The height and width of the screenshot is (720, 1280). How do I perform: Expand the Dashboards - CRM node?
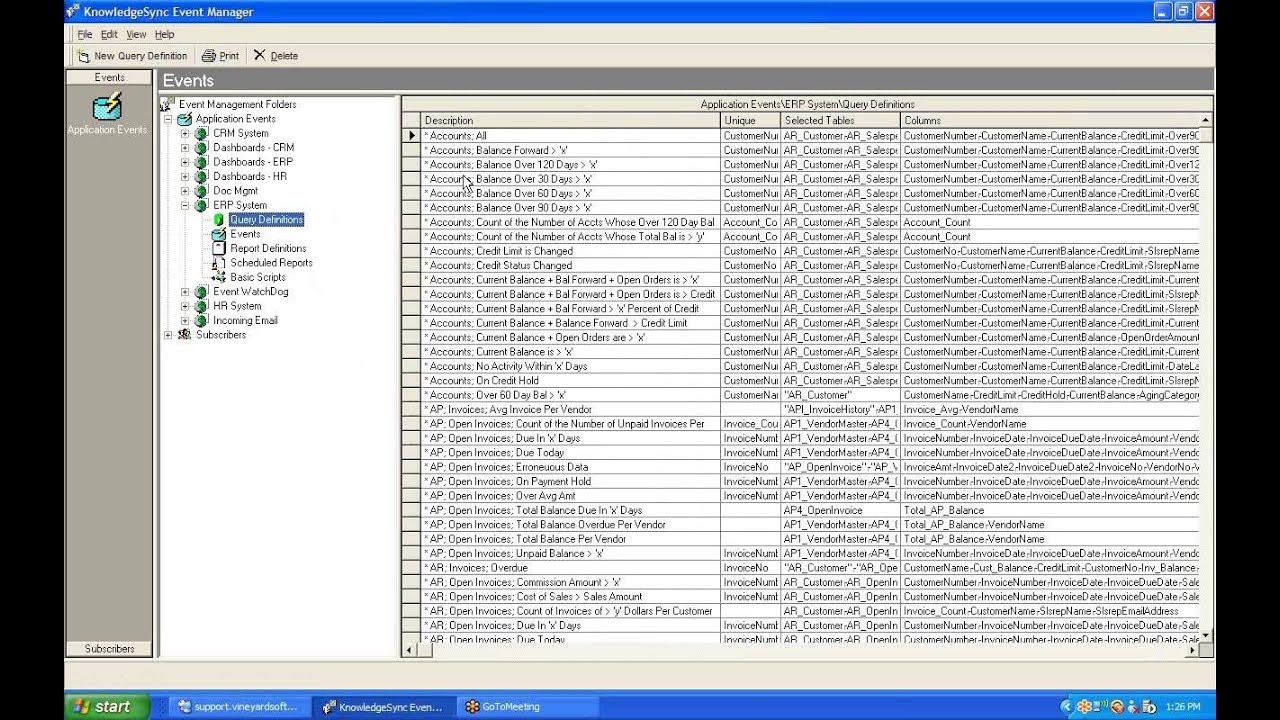(185, 148)
